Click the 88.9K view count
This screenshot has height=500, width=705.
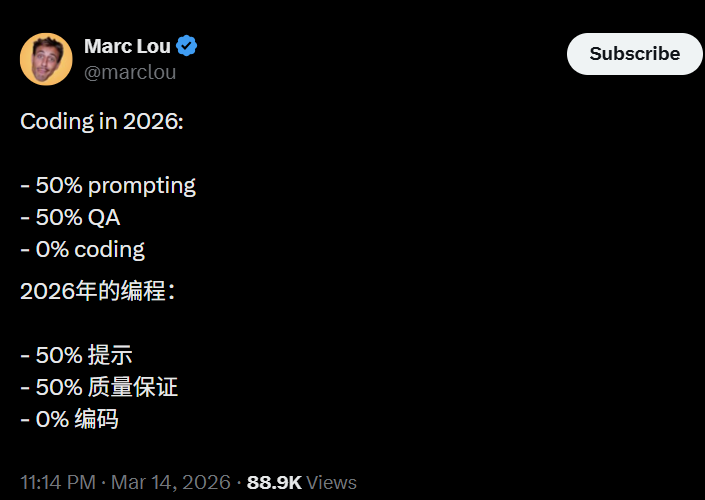(274, 482)
